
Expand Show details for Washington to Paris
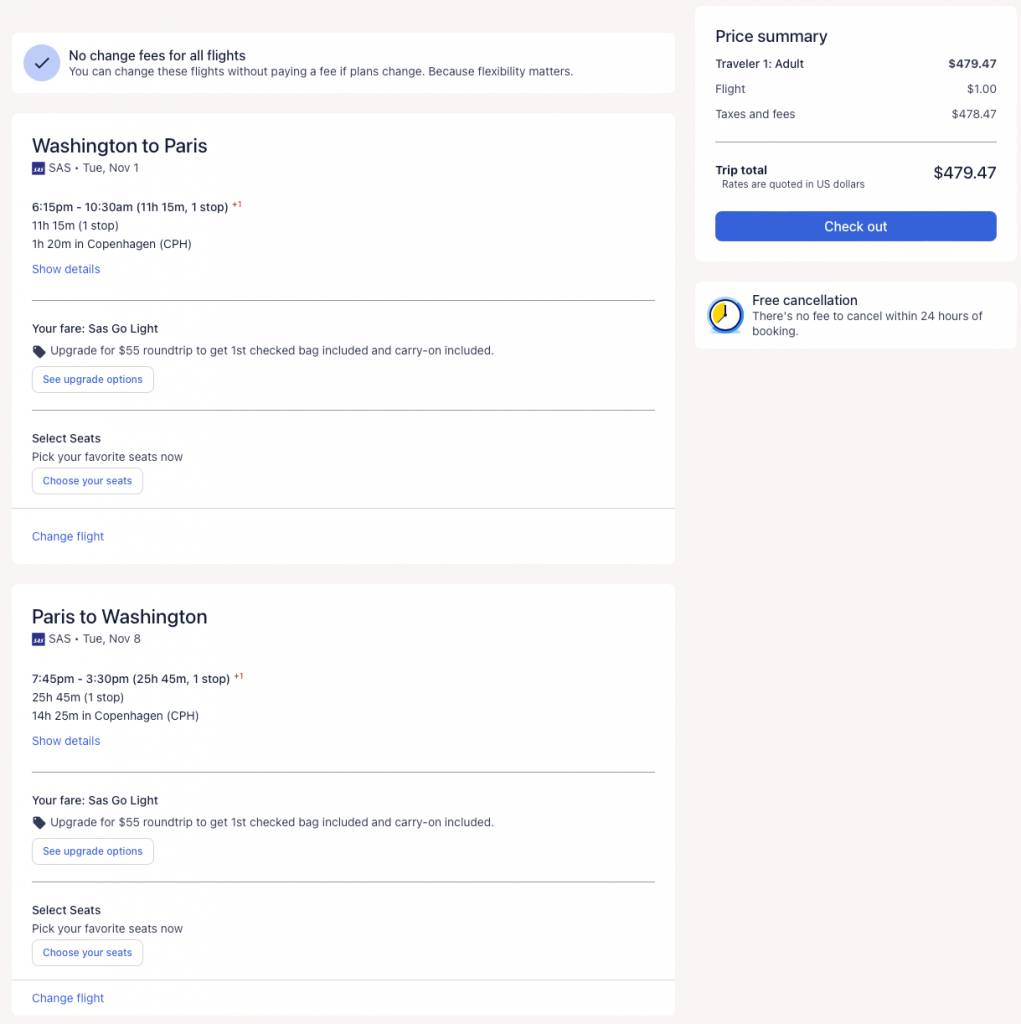pos(66,269)
